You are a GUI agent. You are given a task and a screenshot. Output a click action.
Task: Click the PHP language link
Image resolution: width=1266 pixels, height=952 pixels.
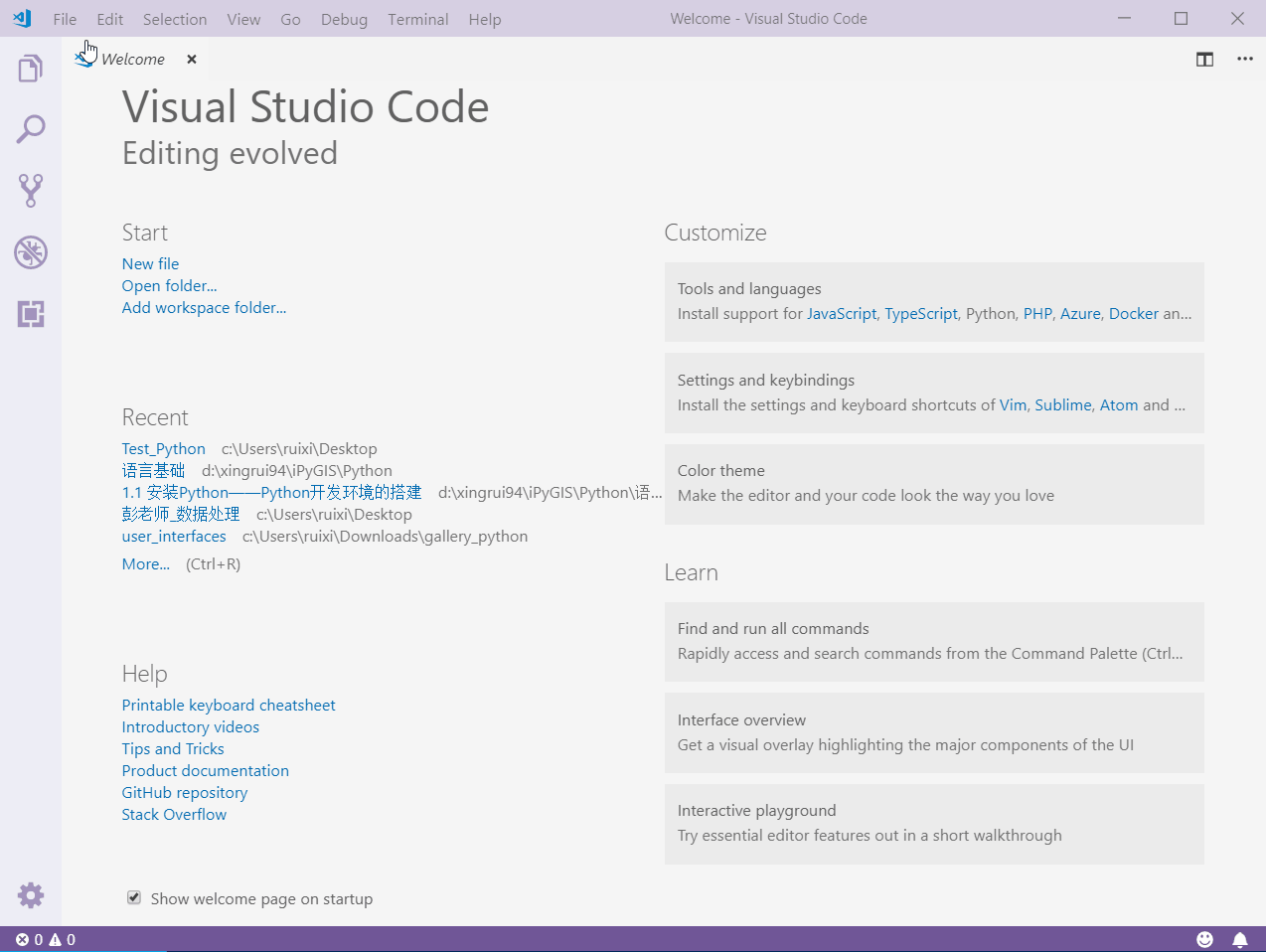1037,313
